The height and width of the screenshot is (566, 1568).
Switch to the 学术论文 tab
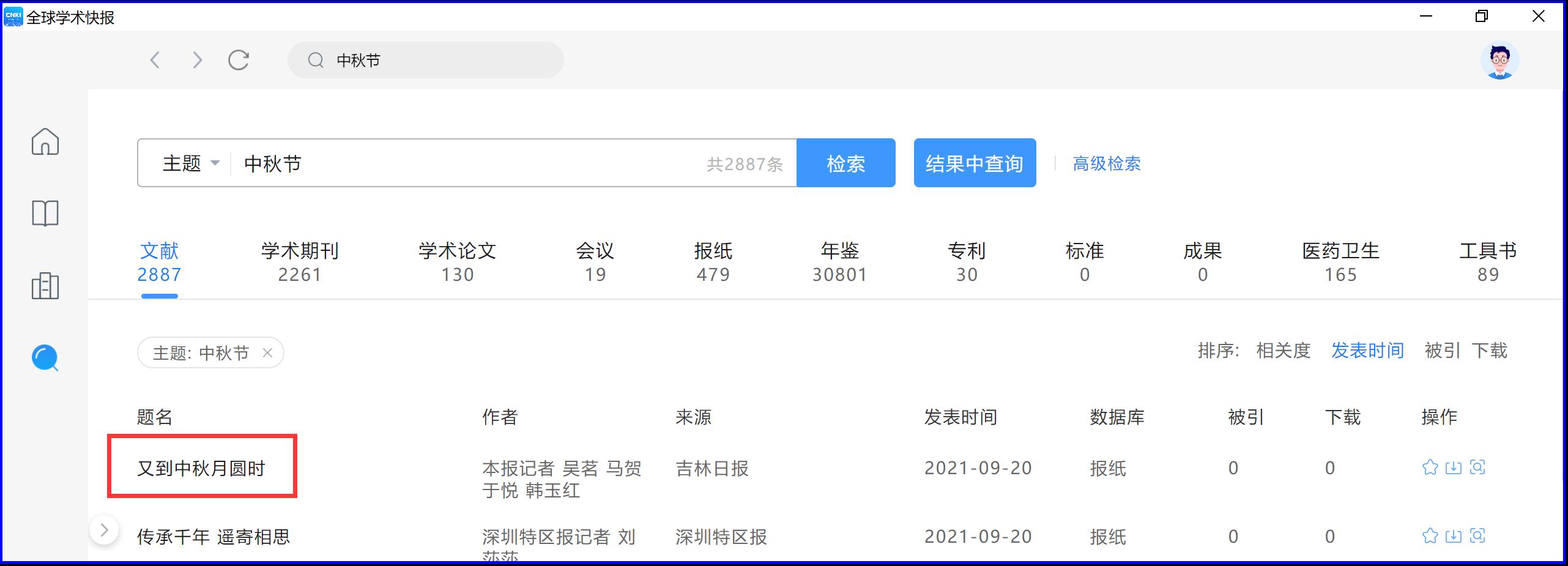[x=458, y=262]
